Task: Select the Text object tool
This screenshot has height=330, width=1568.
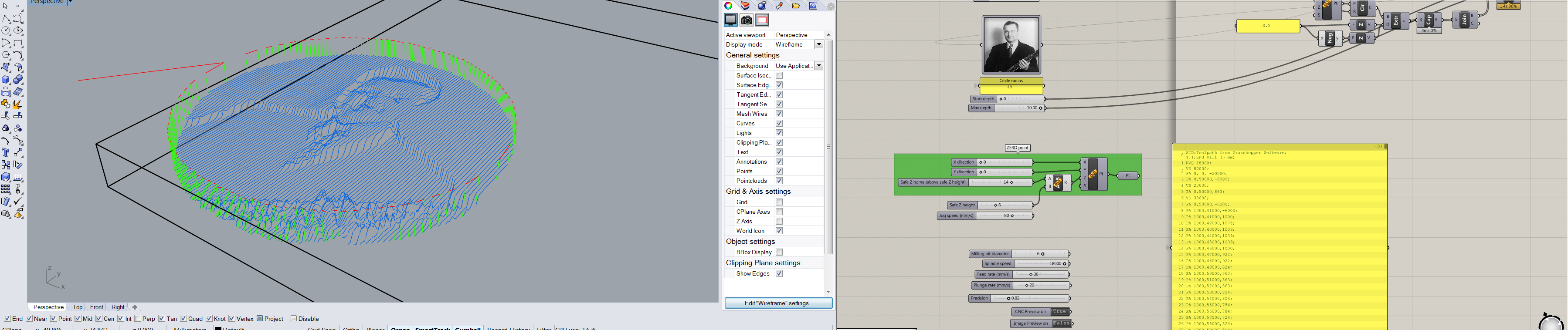Action: coord(6,152)
